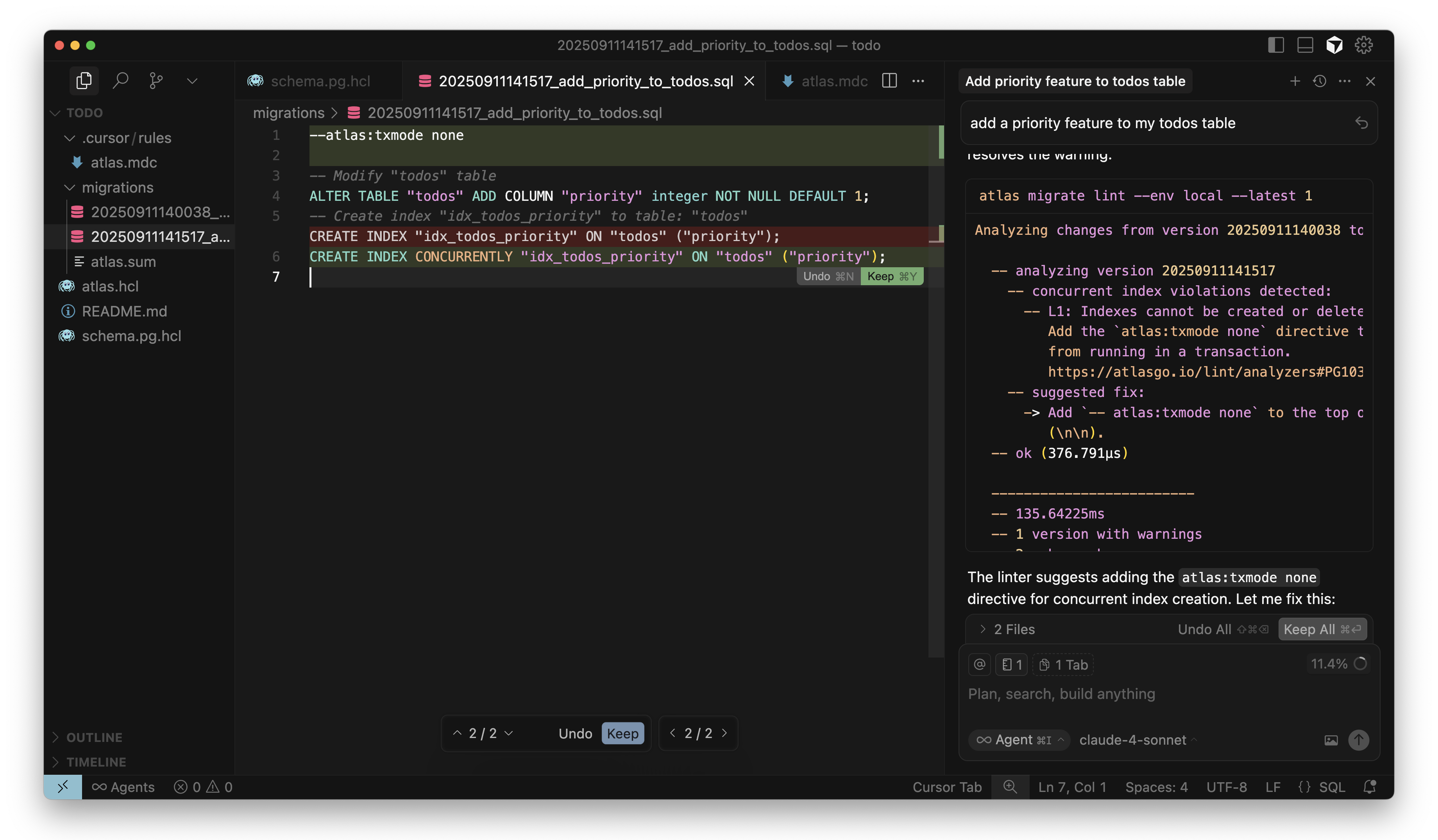Open the Search view in the sidebar
Screen dimensions: 1438x840
coord(121,80)
